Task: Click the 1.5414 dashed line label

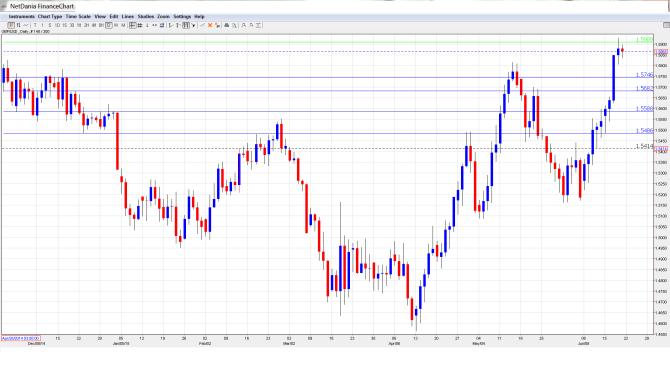Action: pyautogui.click(x=644, y=146)
